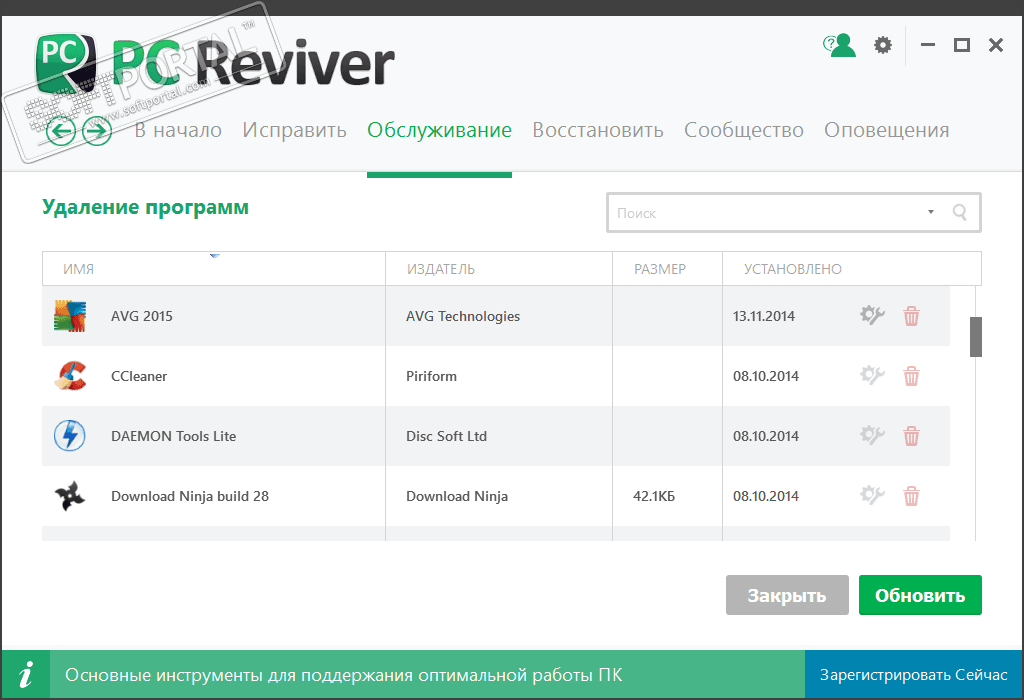
Task: Click the back arrow navigation icon
Action: [61, 131]
